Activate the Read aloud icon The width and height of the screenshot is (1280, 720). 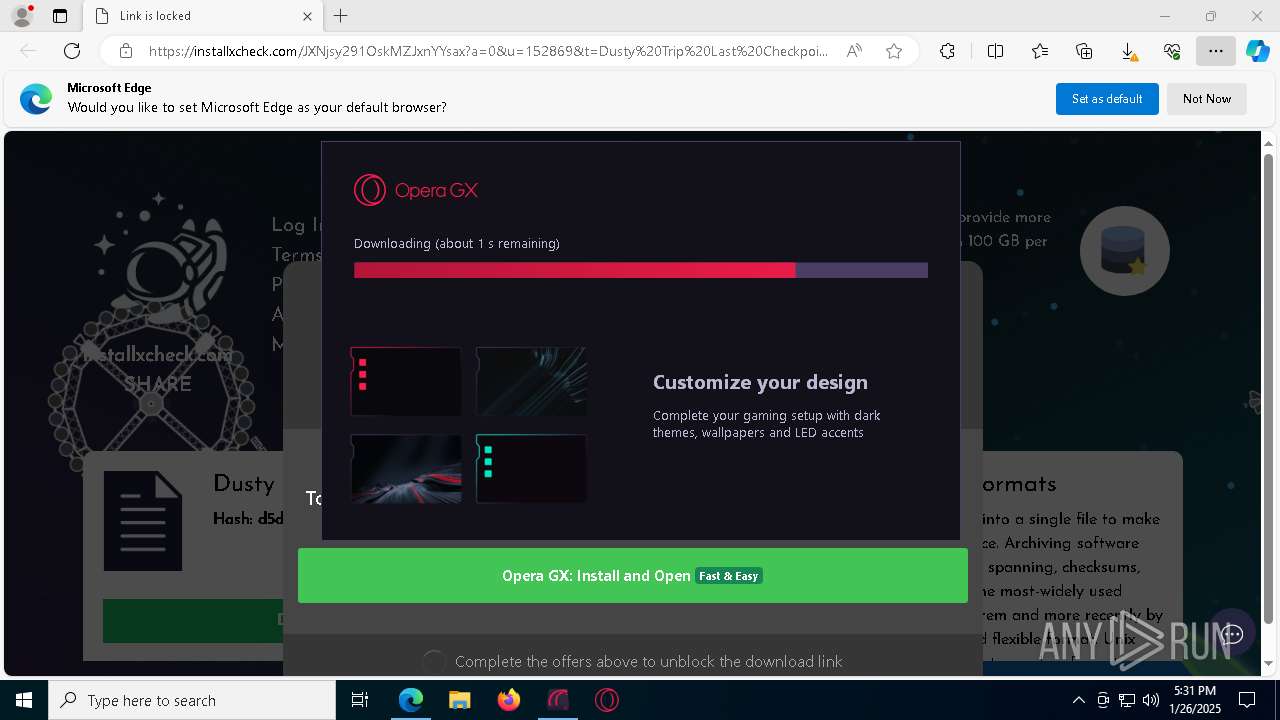tap(854, 51)
